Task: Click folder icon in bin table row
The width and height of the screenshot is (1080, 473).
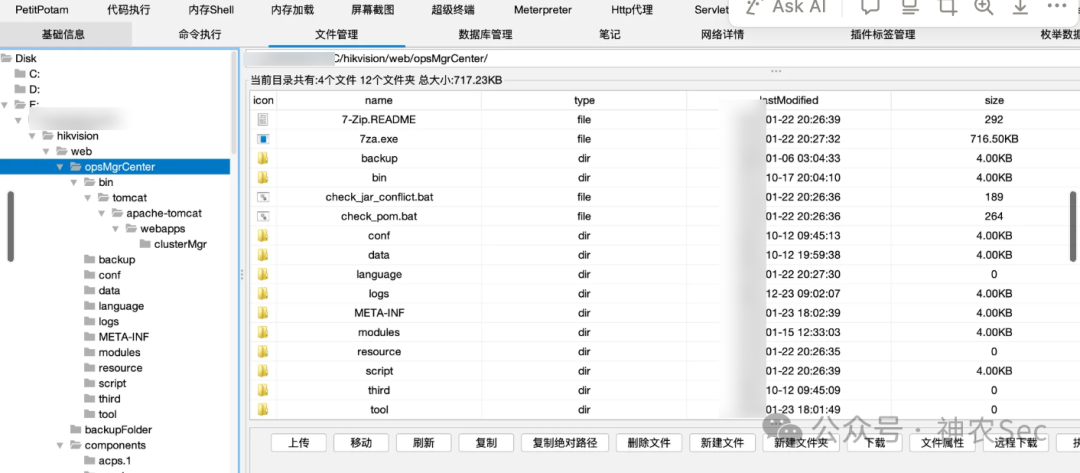Action: [262, 177]
